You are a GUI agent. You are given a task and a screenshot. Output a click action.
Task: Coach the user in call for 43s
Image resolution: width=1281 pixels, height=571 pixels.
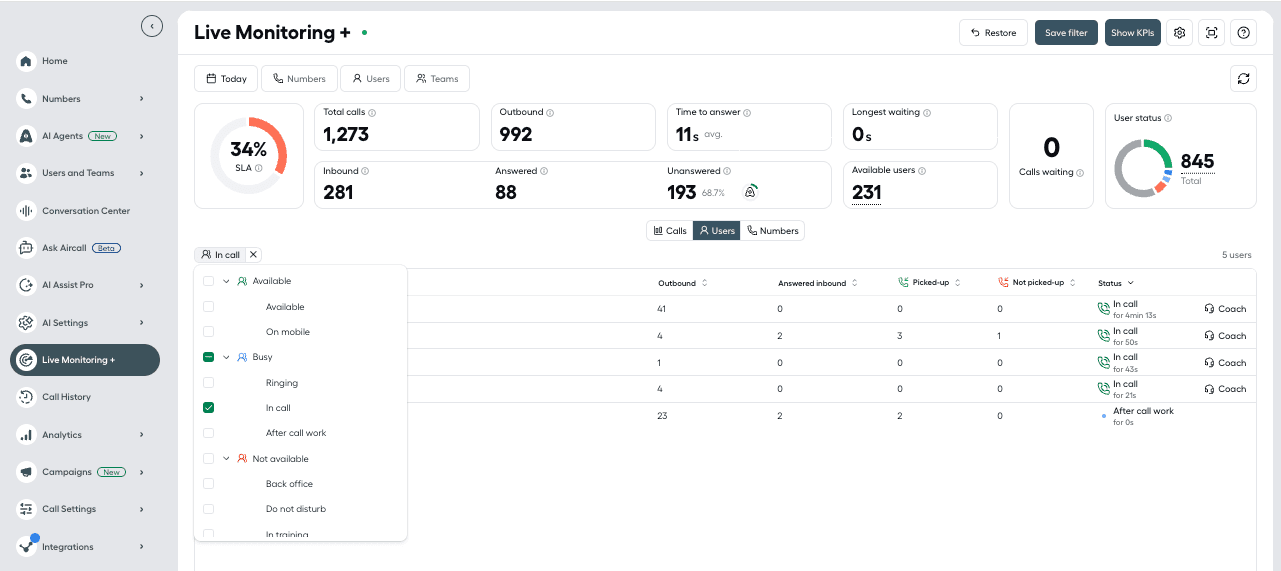[x=1225, y=363]
